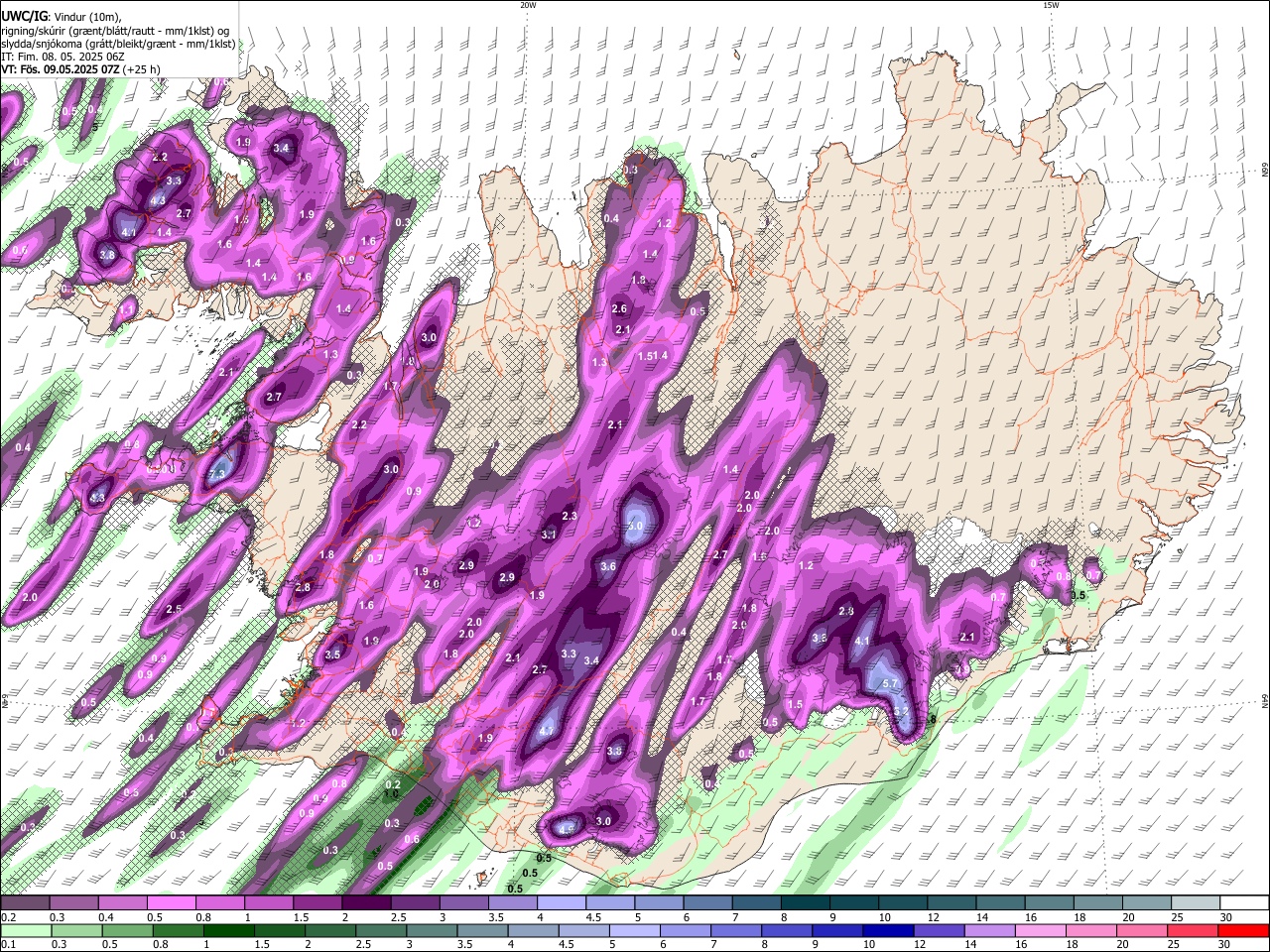
Task: Click bottom-row dark green swatch between 1 and 1.5
Action: (230, 931)
